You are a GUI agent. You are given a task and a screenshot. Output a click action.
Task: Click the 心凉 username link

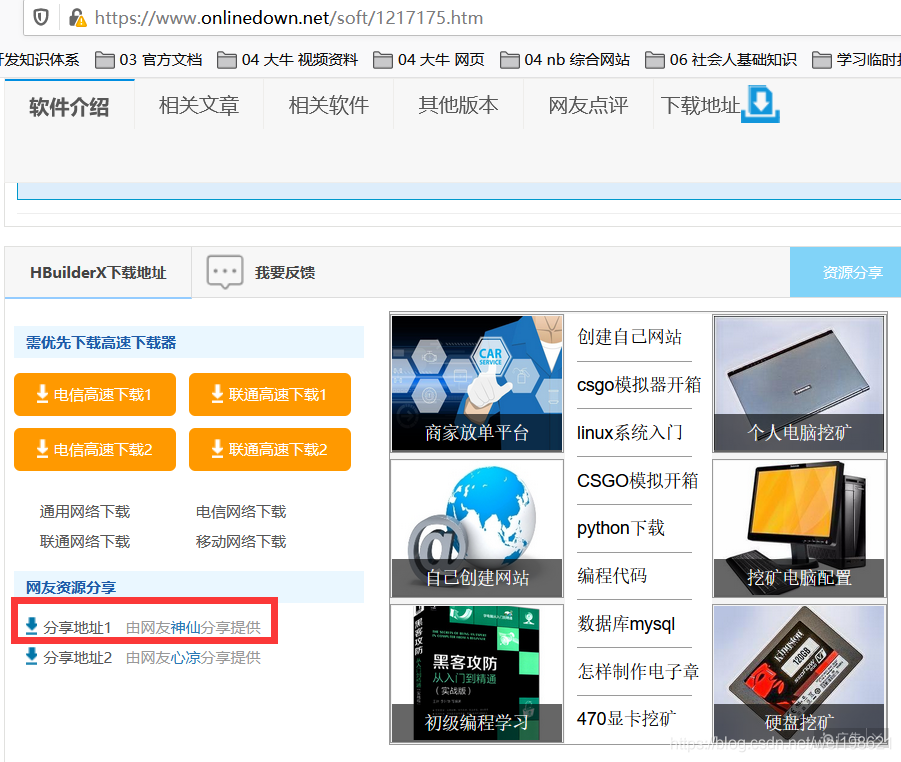point(186,657)
